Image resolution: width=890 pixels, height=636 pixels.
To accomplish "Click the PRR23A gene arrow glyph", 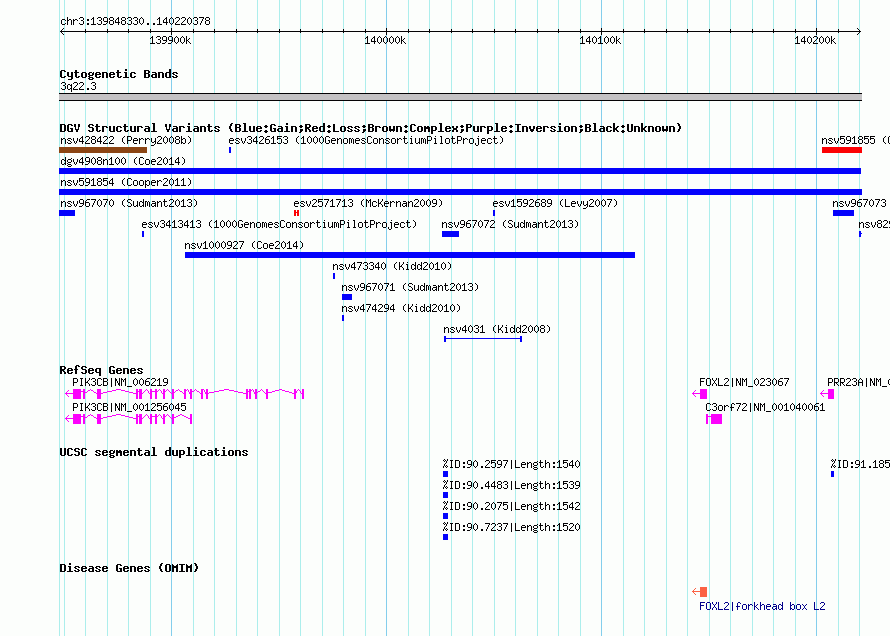I will pos(828,394).
